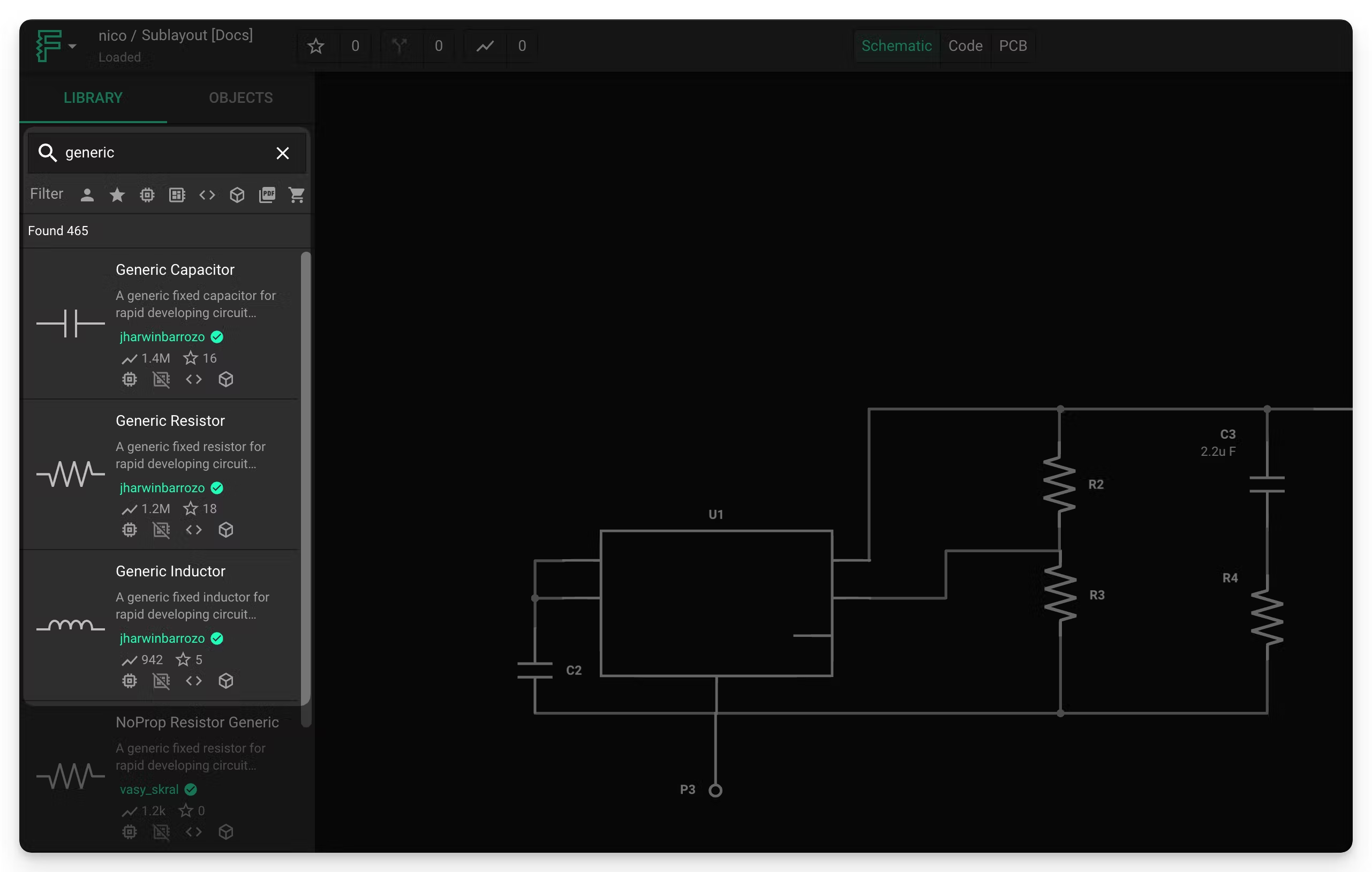The width and height of the screenshot is (1372, 872).
Task: Click Generic Capacitor no-layout icon
Action: coord(161,380)
